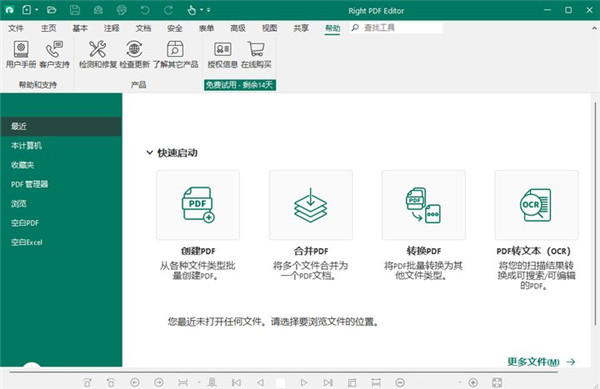Click the zoom out minus icon
The width and height of the screenshot is (600, 389).
pyautogui.click(x=400, y=382)
